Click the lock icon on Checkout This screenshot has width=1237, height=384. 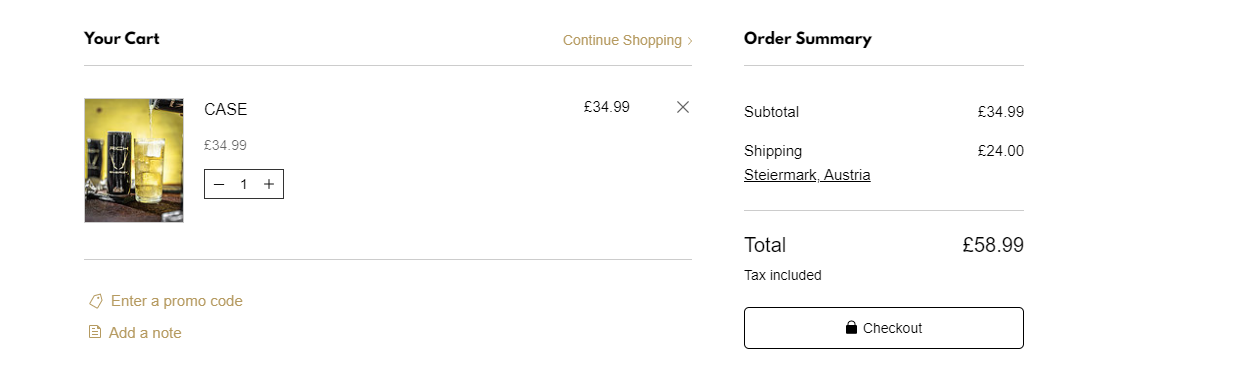pyautogui.click(x=851, y=327)
